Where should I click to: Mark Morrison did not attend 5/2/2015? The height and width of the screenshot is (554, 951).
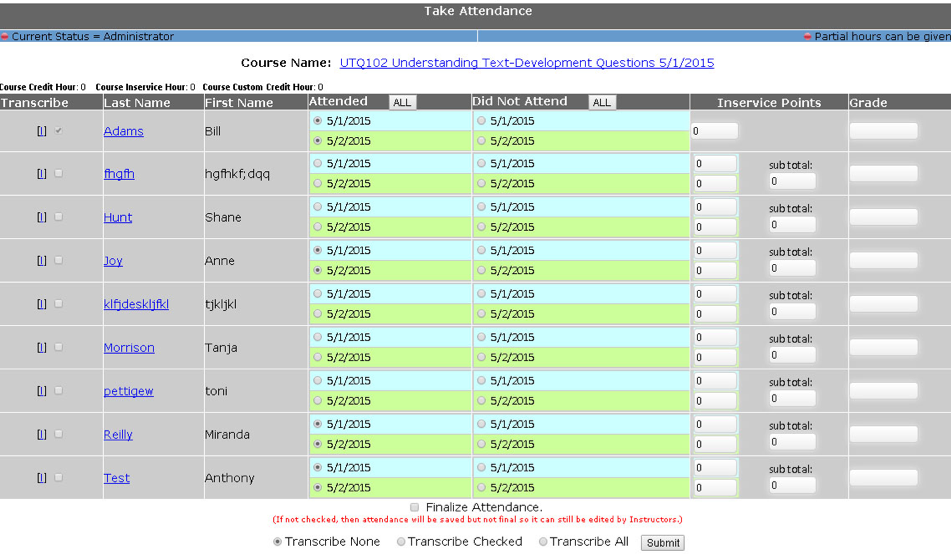482,357
